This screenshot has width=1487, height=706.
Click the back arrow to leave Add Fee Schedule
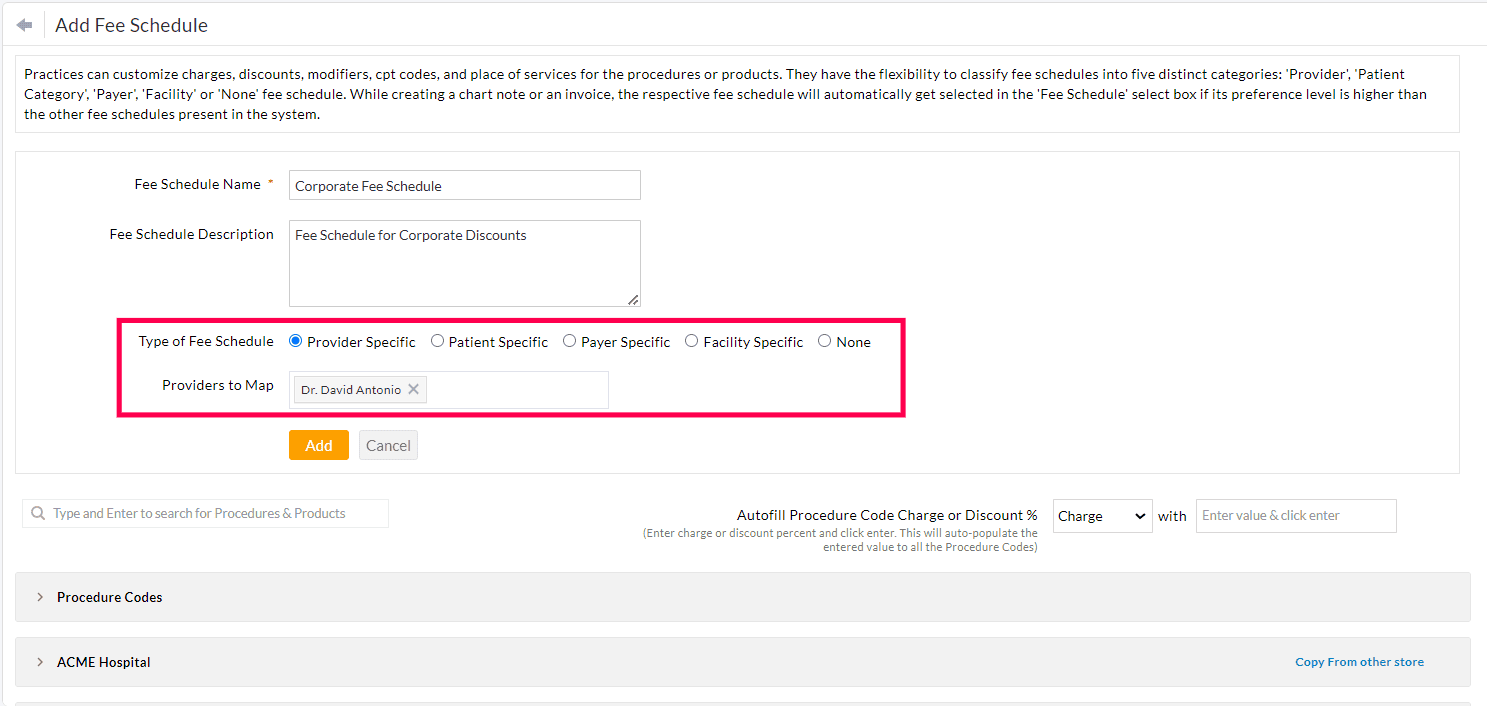pos(24,23)
